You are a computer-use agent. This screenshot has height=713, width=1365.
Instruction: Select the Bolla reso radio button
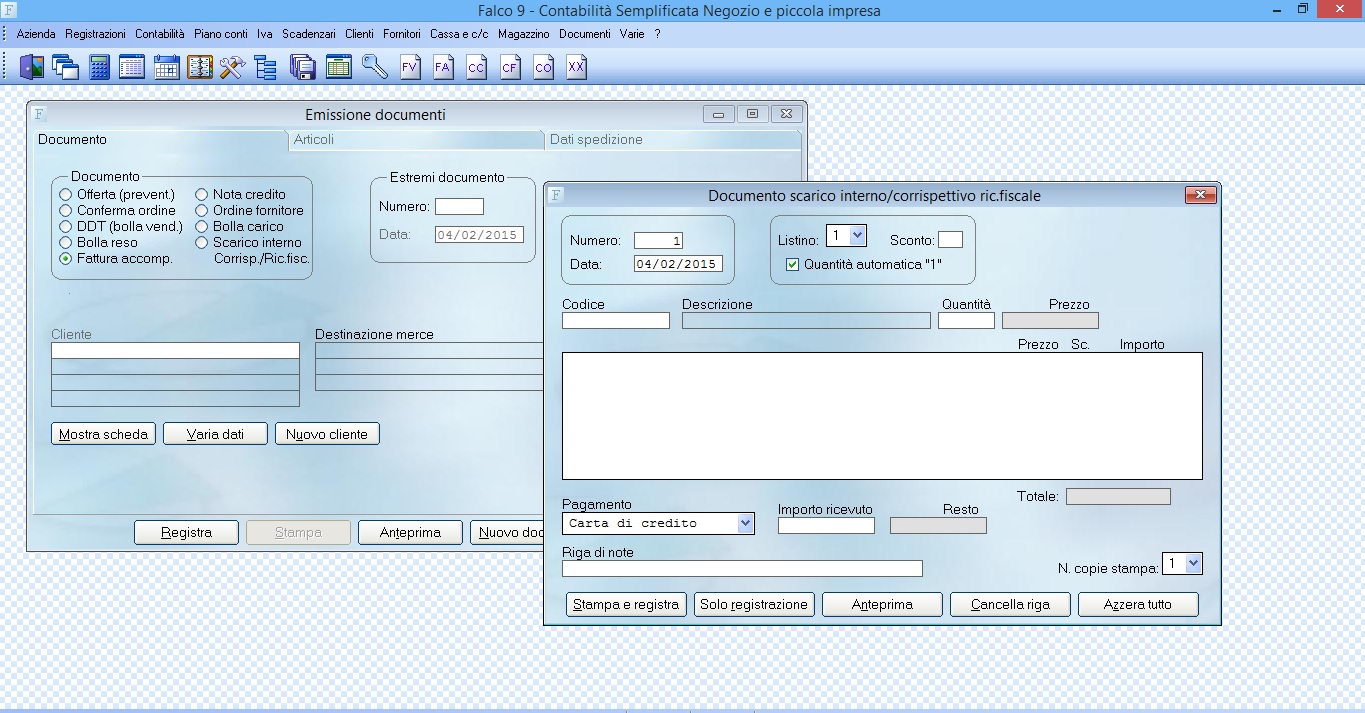(x=66, y=242)
